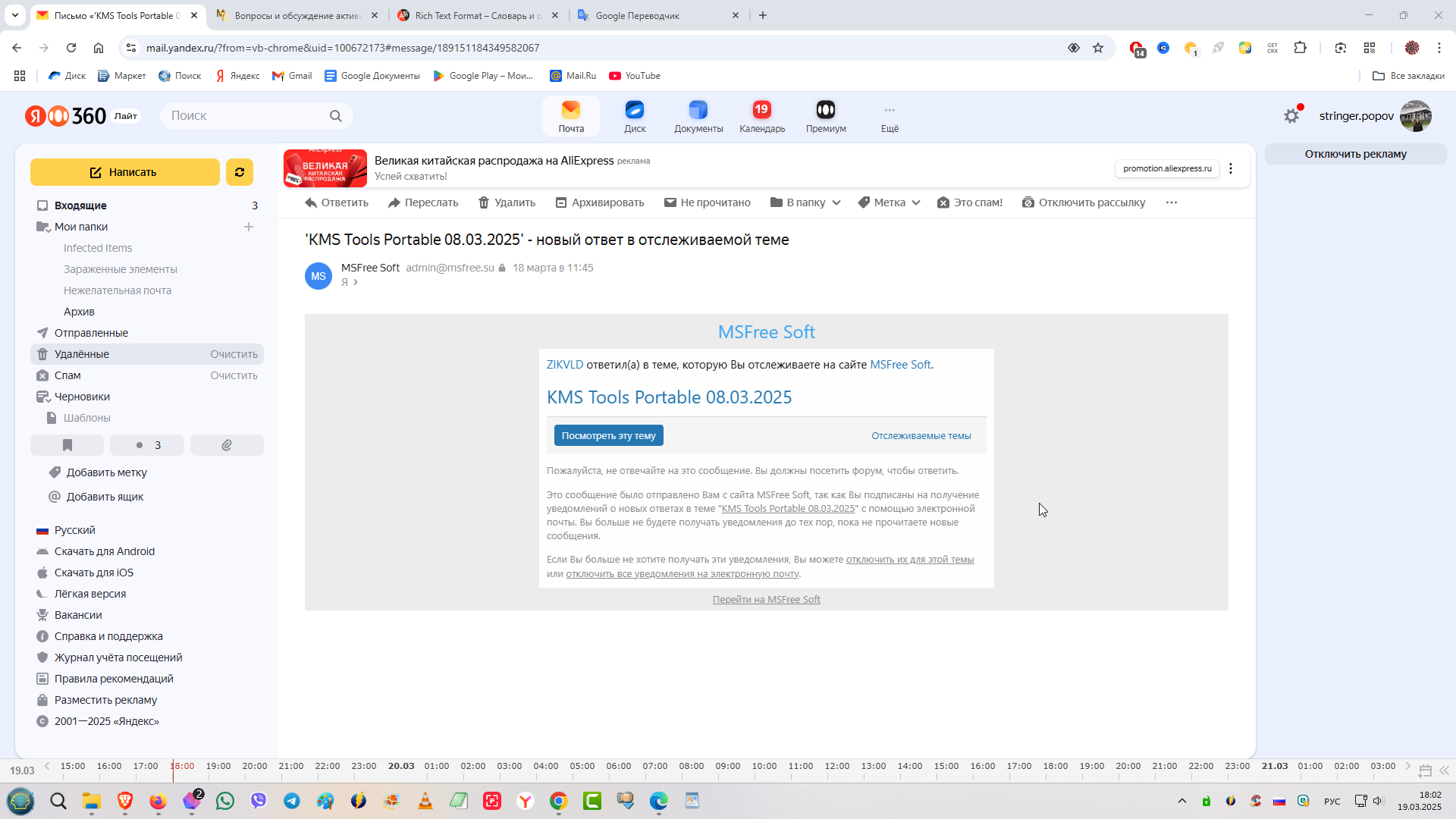Click the stringer.popov profile avatar
Viewport: 1456px width, 819px height.
1415,116
